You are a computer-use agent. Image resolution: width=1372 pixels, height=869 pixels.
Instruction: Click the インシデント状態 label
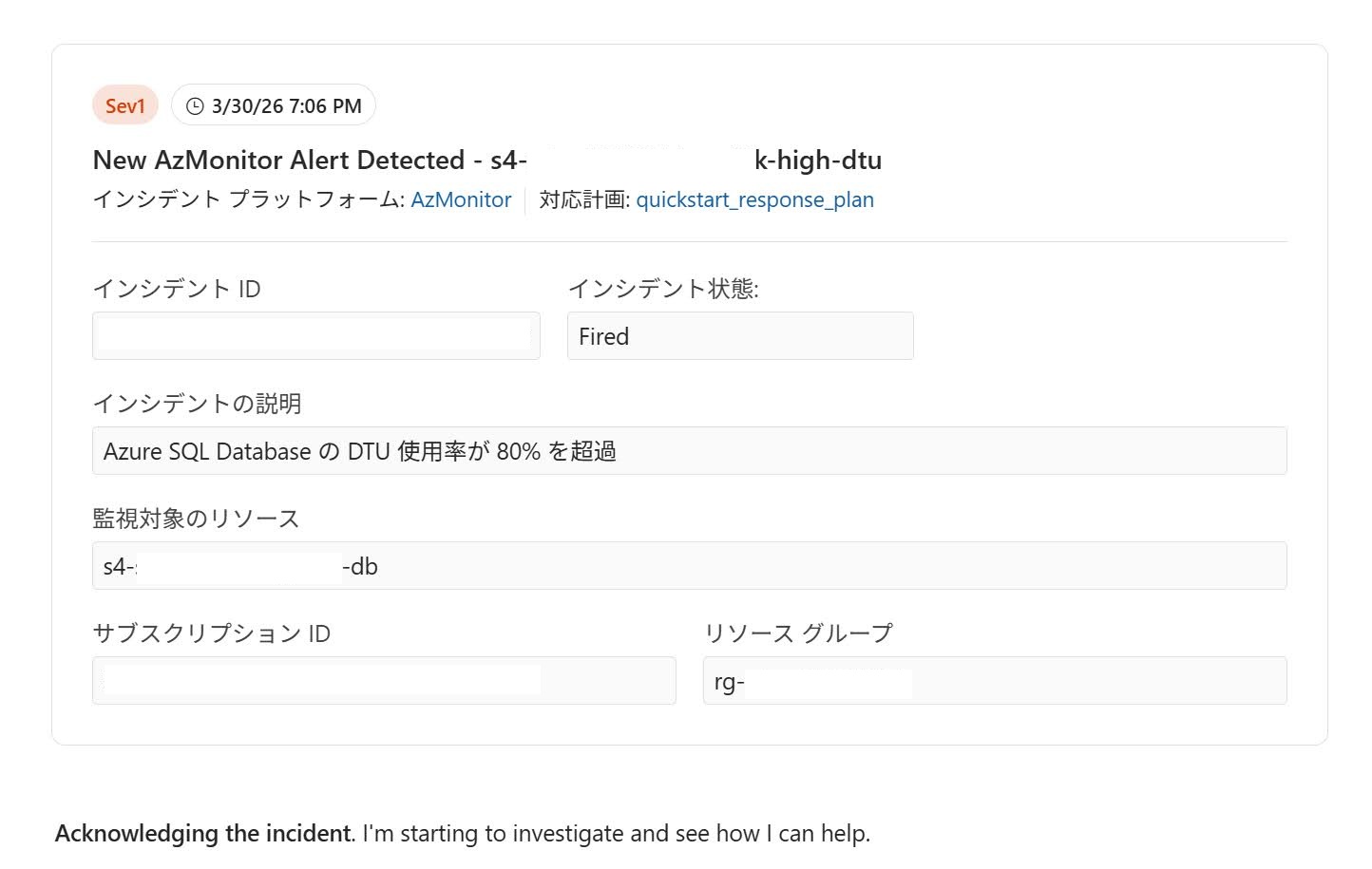tap(663, 289)
